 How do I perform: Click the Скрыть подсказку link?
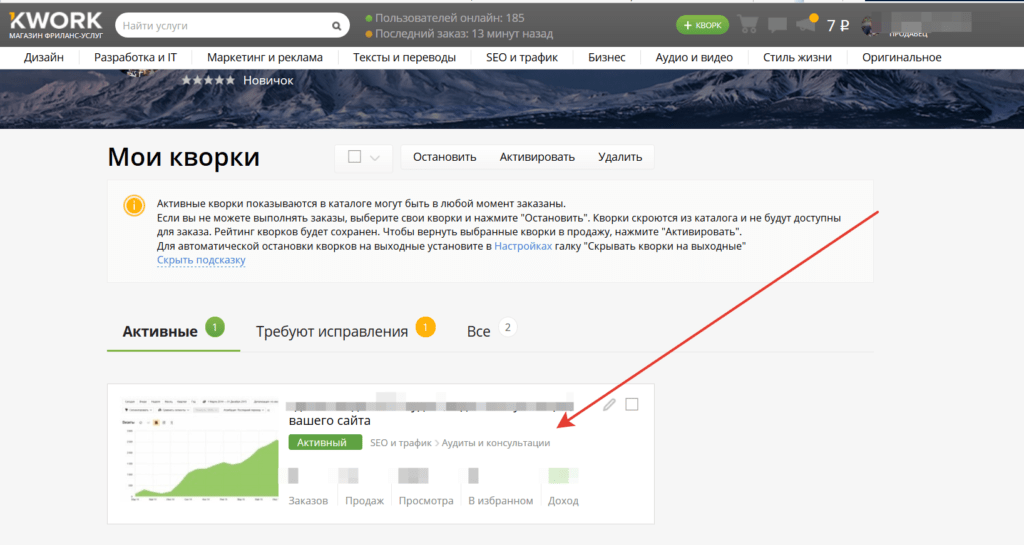201,260
